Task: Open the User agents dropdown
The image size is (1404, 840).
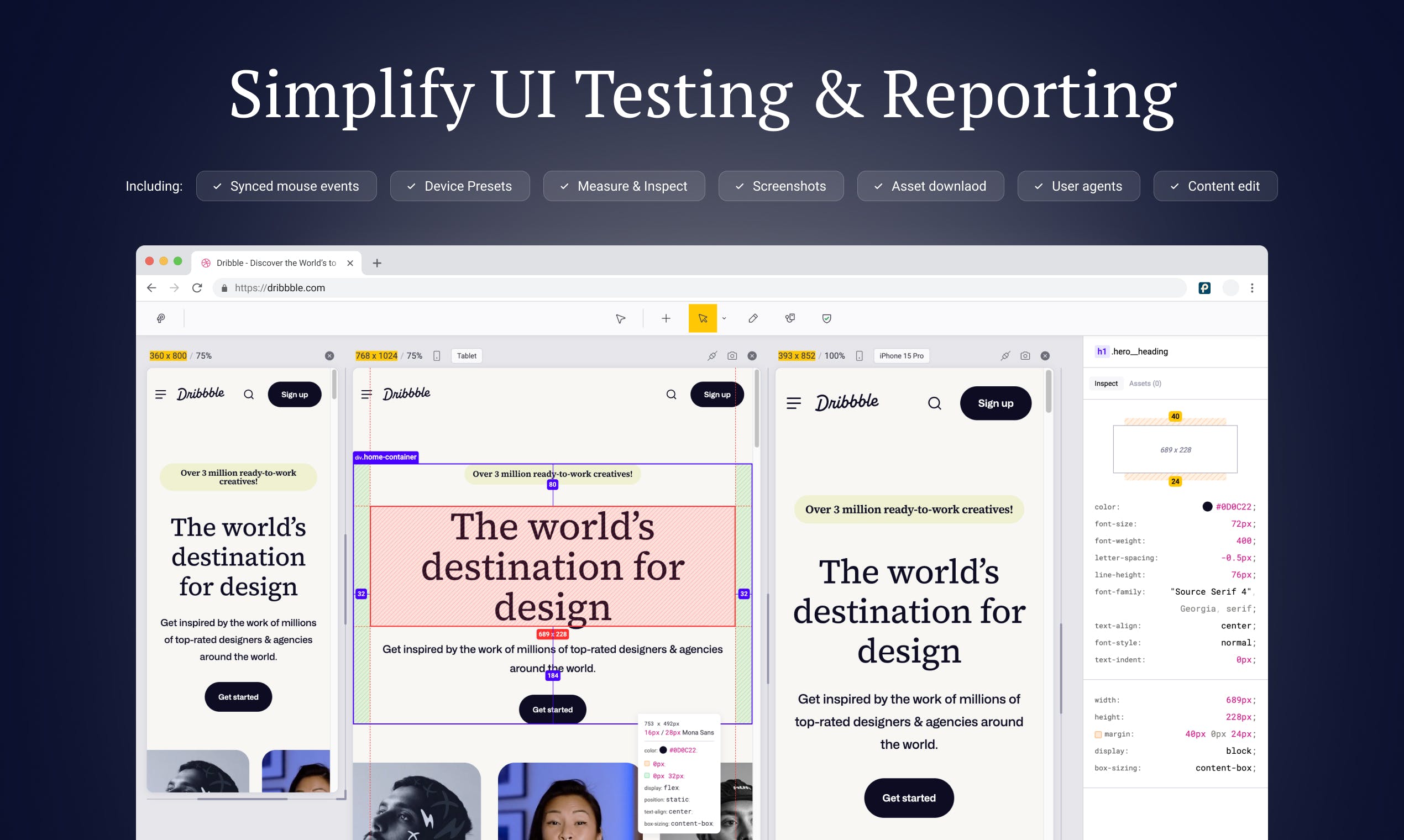Action: (1079, 186)
